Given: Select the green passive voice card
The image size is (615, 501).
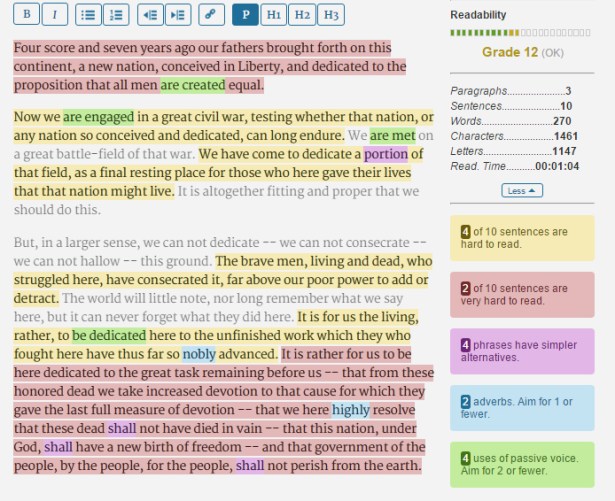Looking at the screenshot, I should [x=521, y=465].
